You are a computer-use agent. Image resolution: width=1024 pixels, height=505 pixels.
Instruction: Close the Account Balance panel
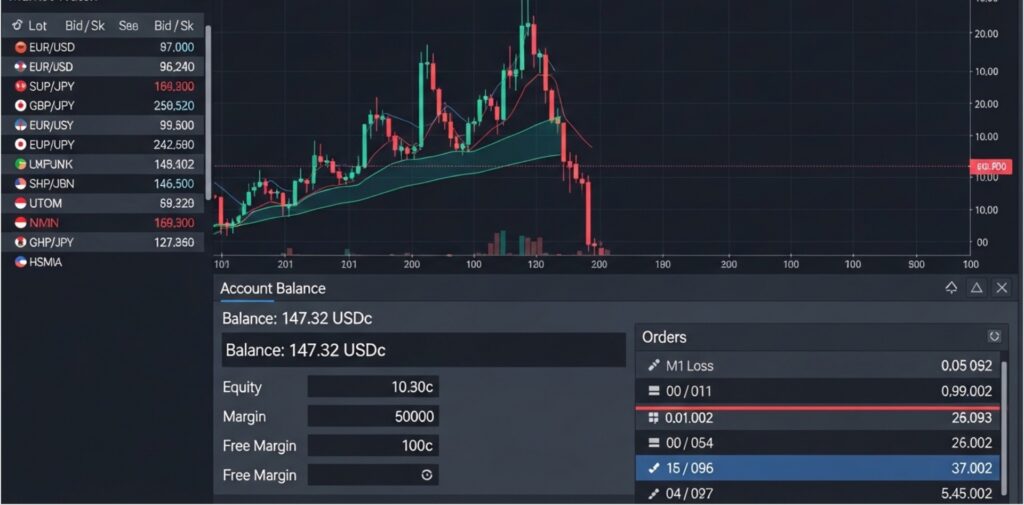[1002, 287]
